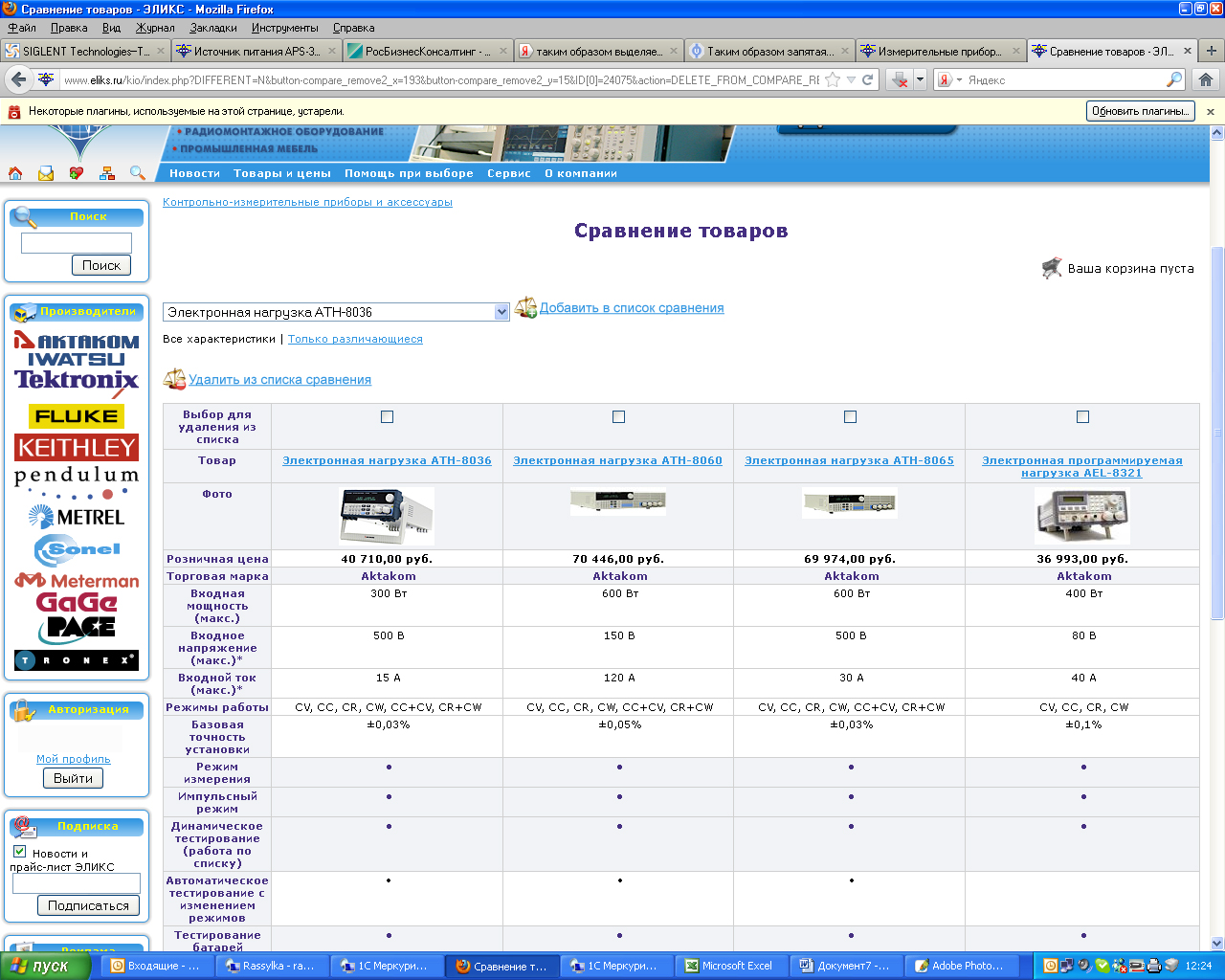
Task: Click Обновить плагины button
Action: [x=1141, y=111]
